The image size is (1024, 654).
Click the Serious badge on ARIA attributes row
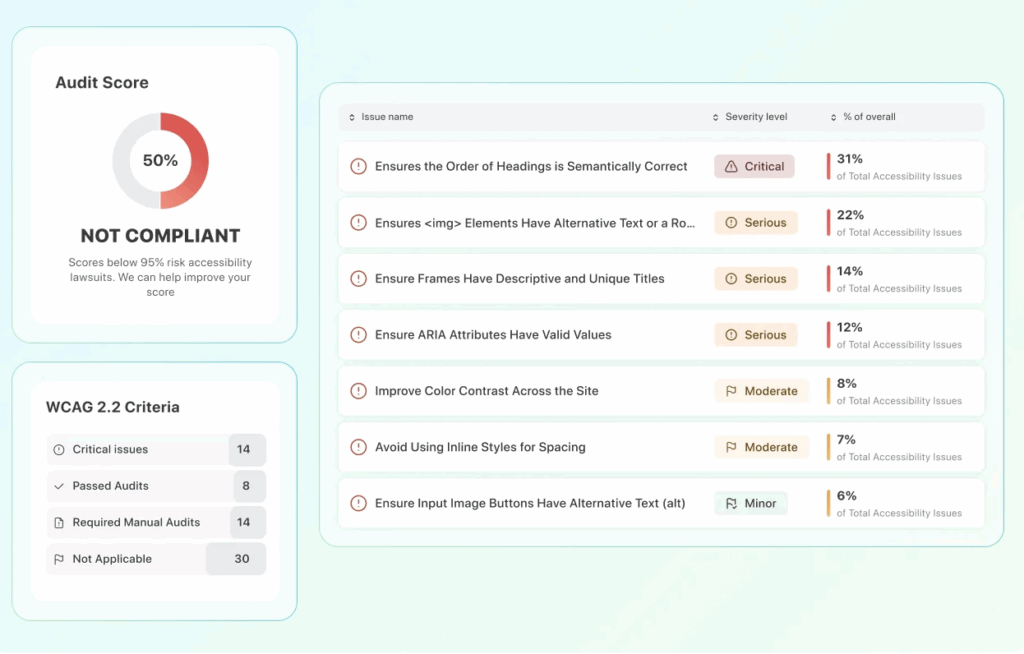tap(756, 334)
